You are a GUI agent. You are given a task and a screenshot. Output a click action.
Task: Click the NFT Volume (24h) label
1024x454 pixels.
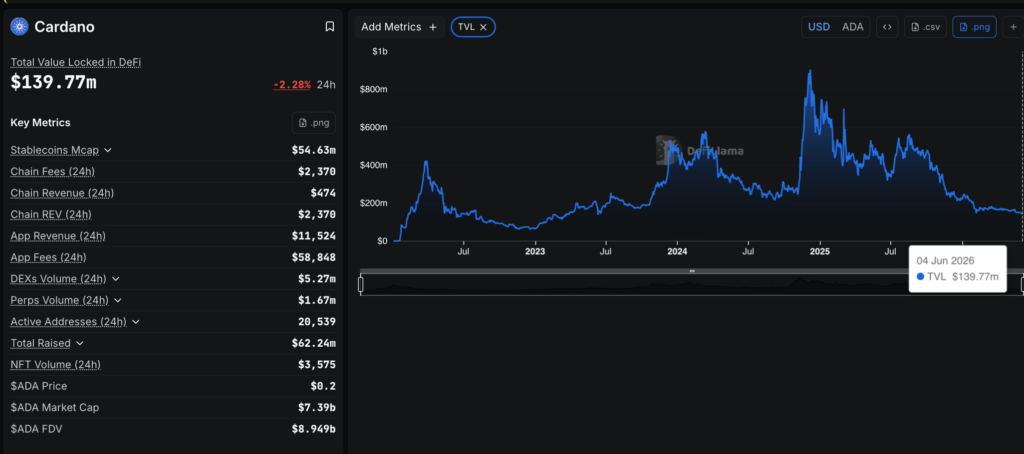click(56, 365)
